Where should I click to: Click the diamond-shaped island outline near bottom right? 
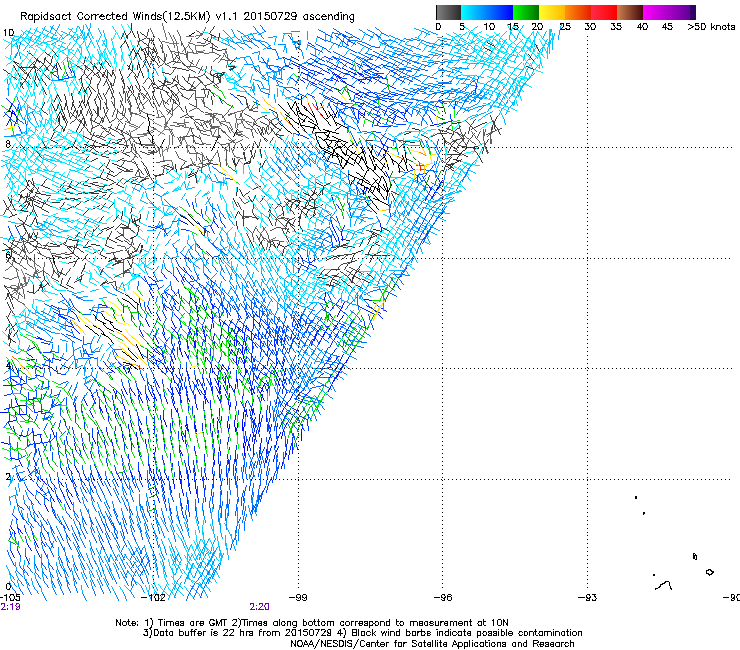(x=709, y=572)
